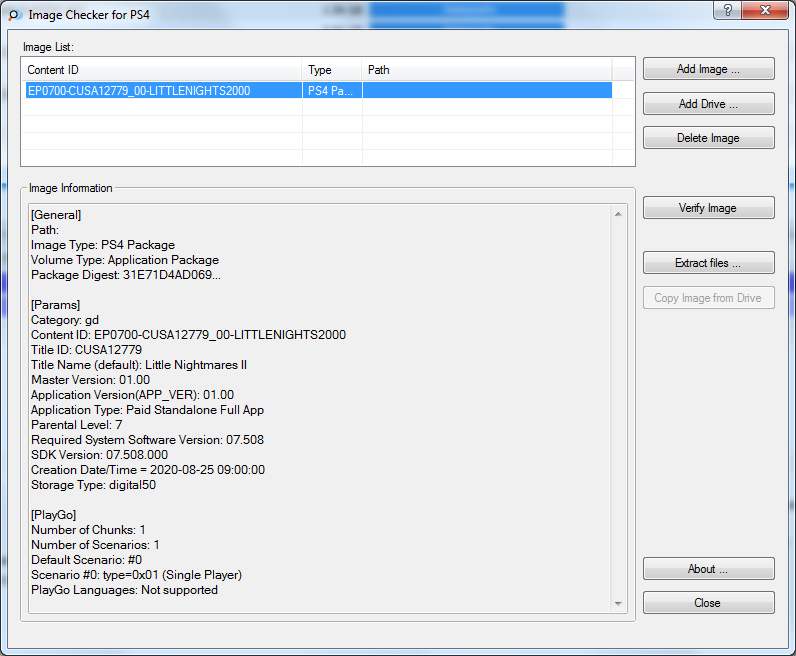The width and height of the screenshot is (796, 656).
Task: Click 'Volume Type: Application Package' line
Action: tap(125, 260)
